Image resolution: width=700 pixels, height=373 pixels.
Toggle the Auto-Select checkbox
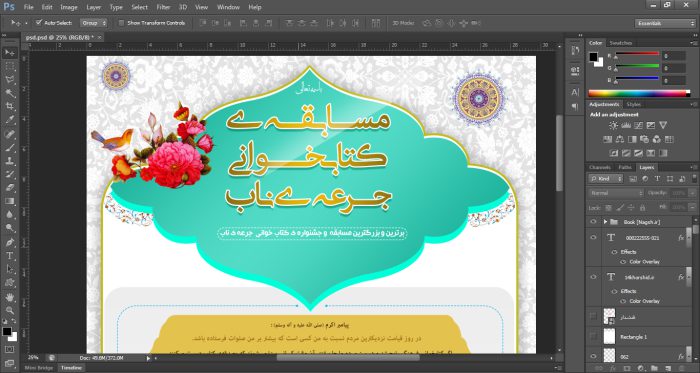point(39,22)
